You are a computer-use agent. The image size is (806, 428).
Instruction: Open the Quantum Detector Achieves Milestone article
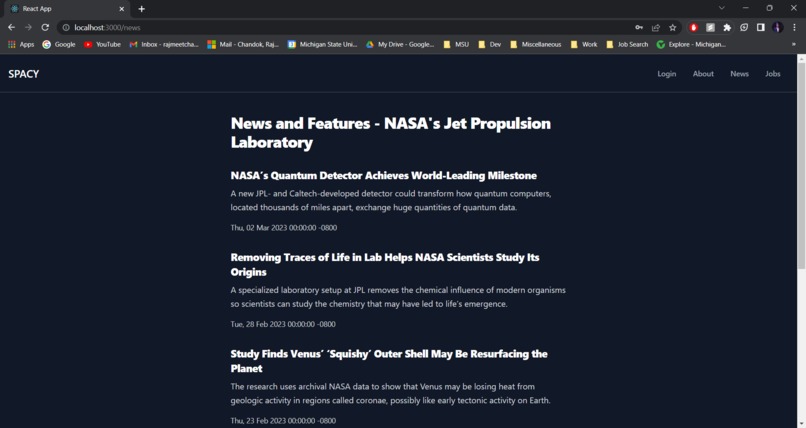[x=383, y=176]
